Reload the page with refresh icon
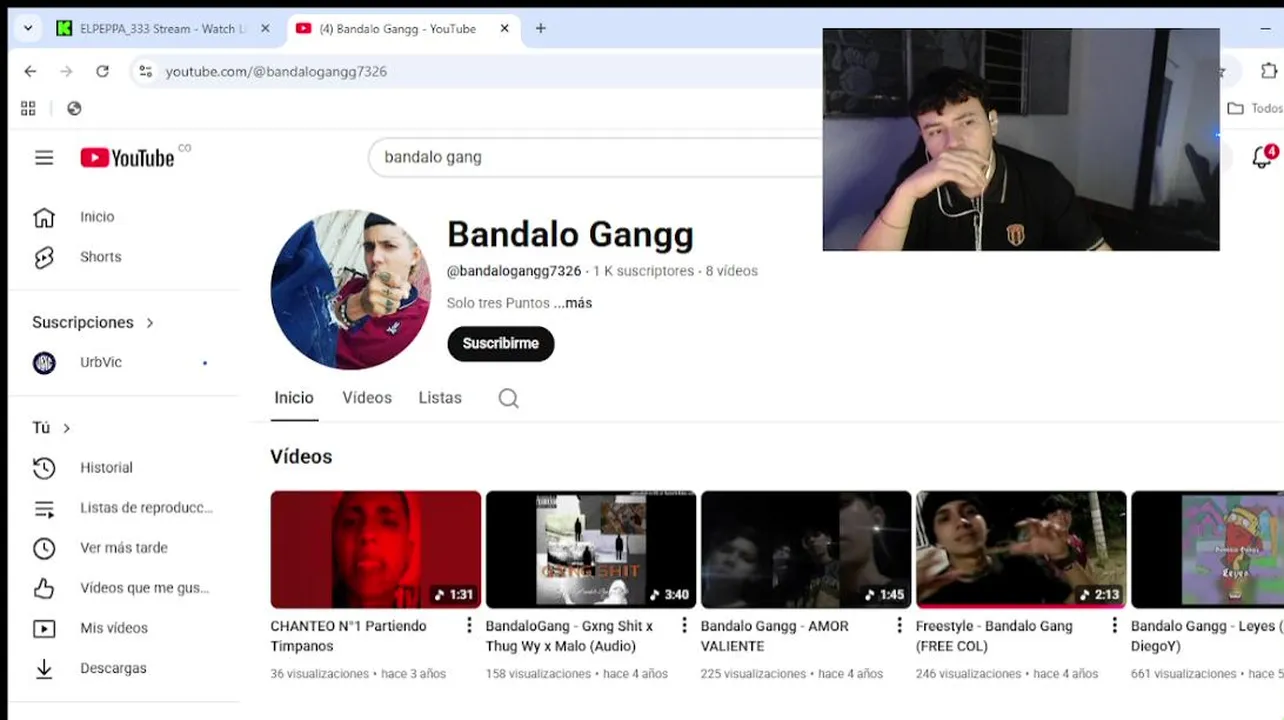The width and height of the screenshot is (1284, 720). [x=102, y=71]
